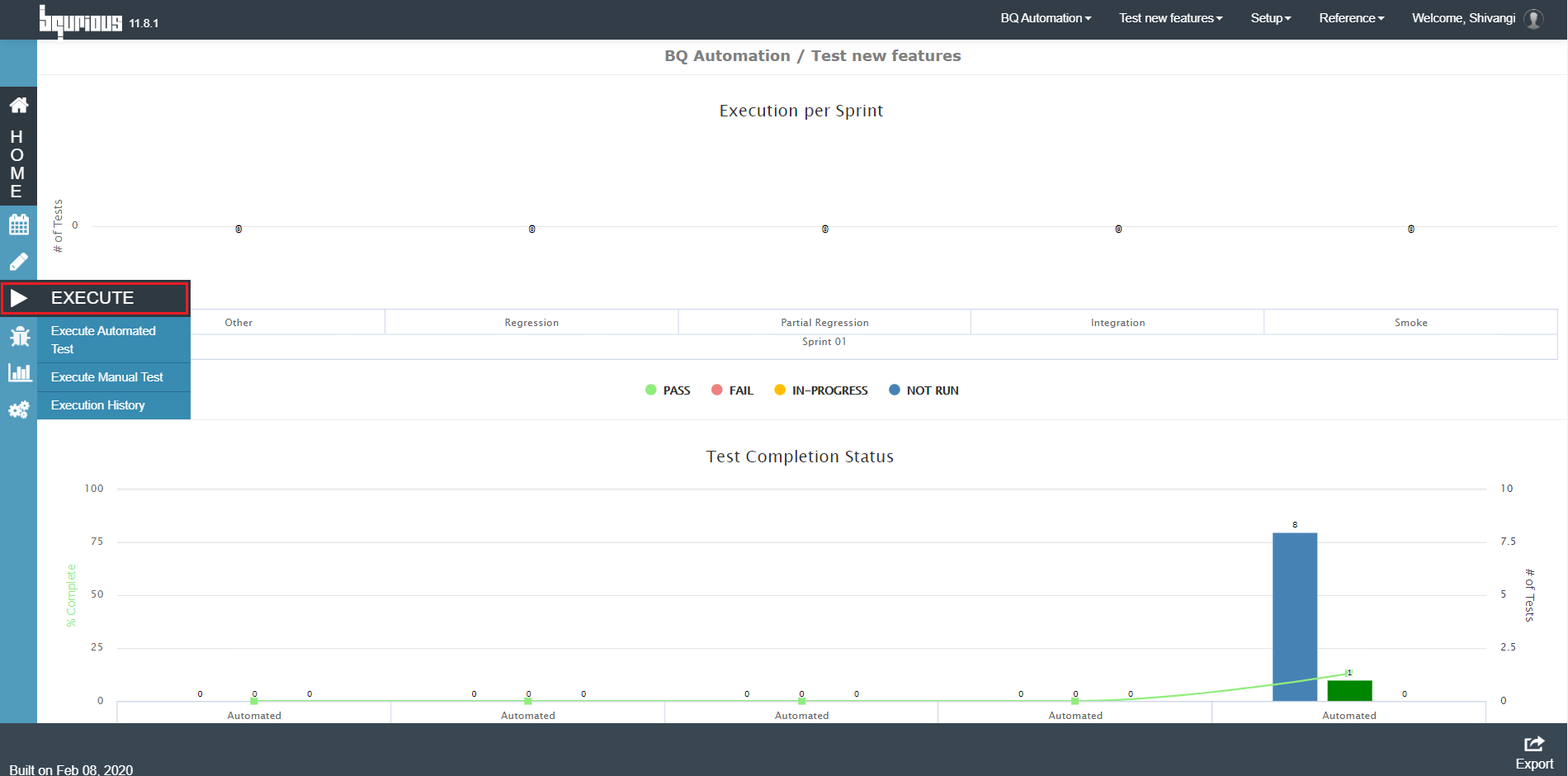This screenshot has height=776, width=1568.
Task: Click the Execute play arrow icon
Action: click(18, 298)
